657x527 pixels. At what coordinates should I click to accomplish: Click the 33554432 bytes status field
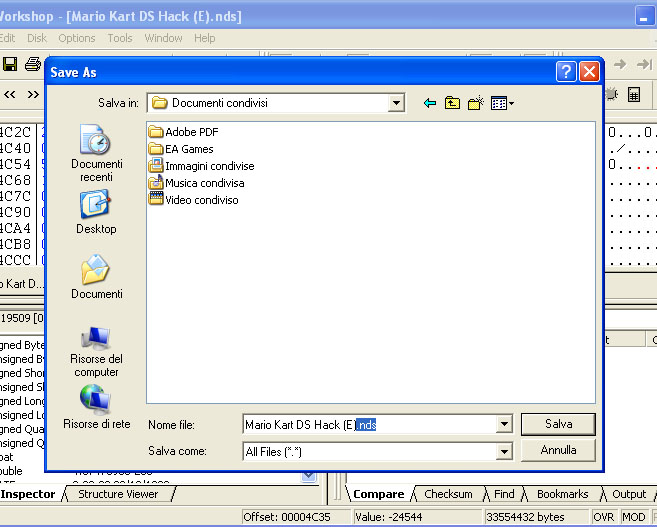tap(536, 517)
